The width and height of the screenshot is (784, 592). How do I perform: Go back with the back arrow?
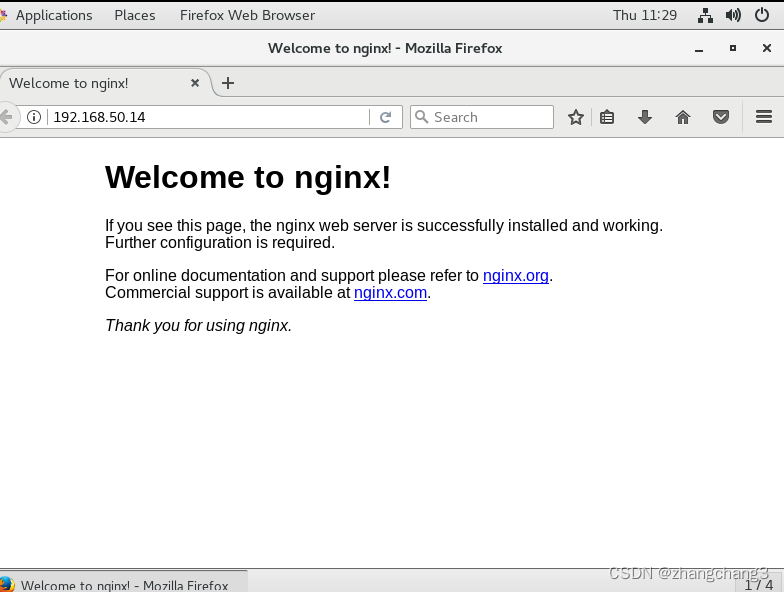point(6,117)
